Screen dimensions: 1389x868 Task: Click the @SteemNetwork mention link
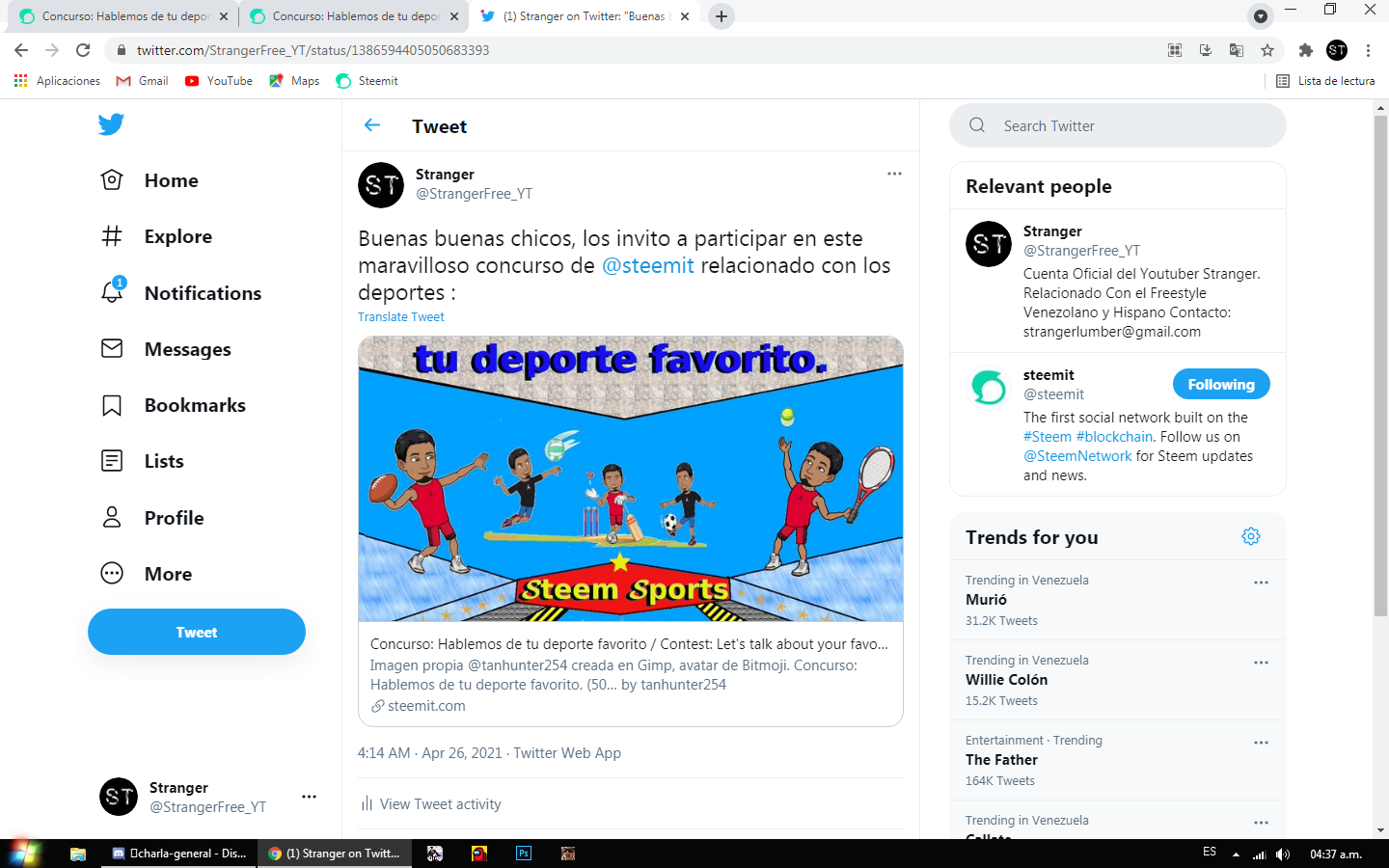tap(1077, 456)
